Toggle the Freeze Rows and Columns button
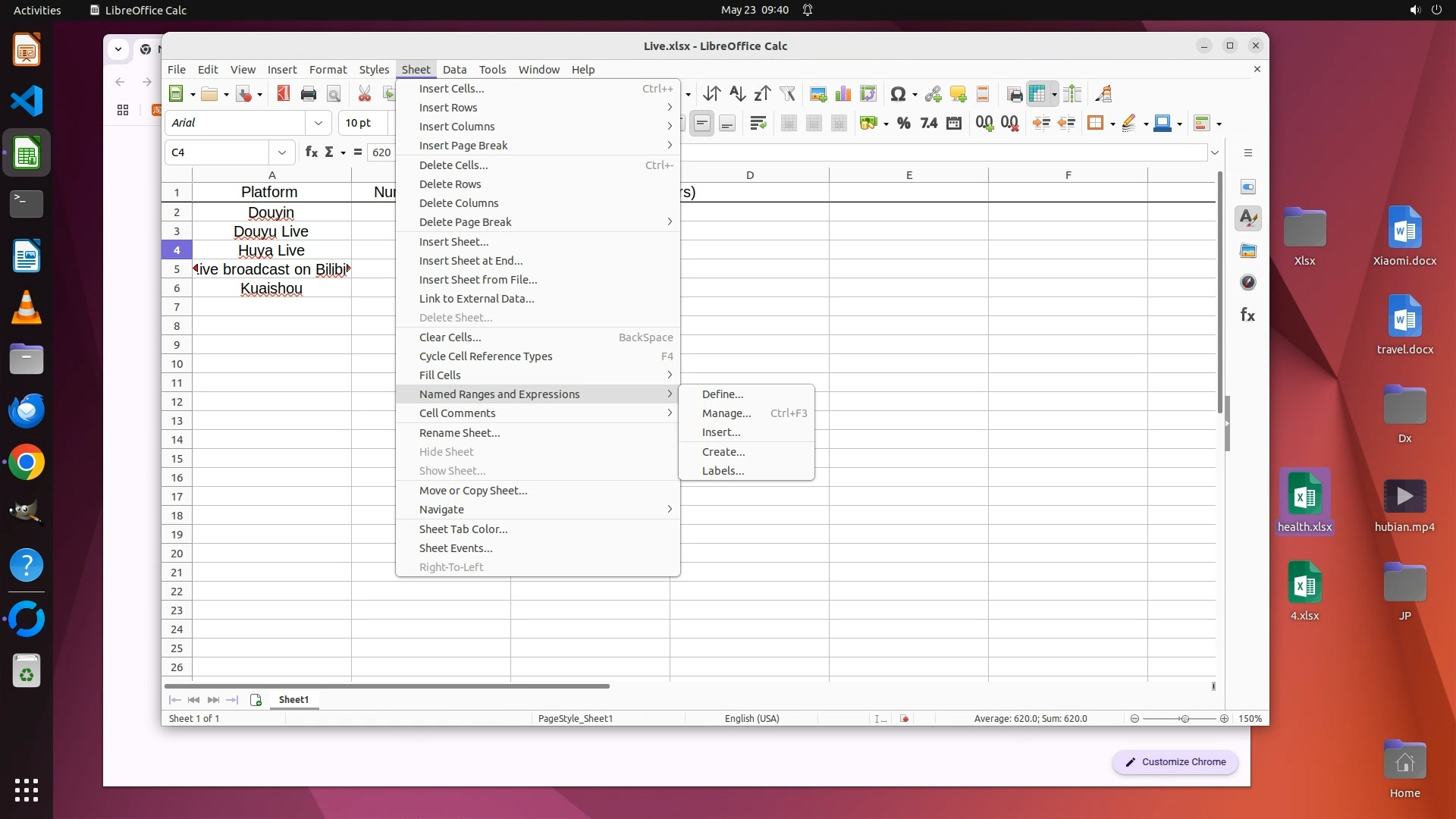The image size is (1456, 819). click(1037, 94)
